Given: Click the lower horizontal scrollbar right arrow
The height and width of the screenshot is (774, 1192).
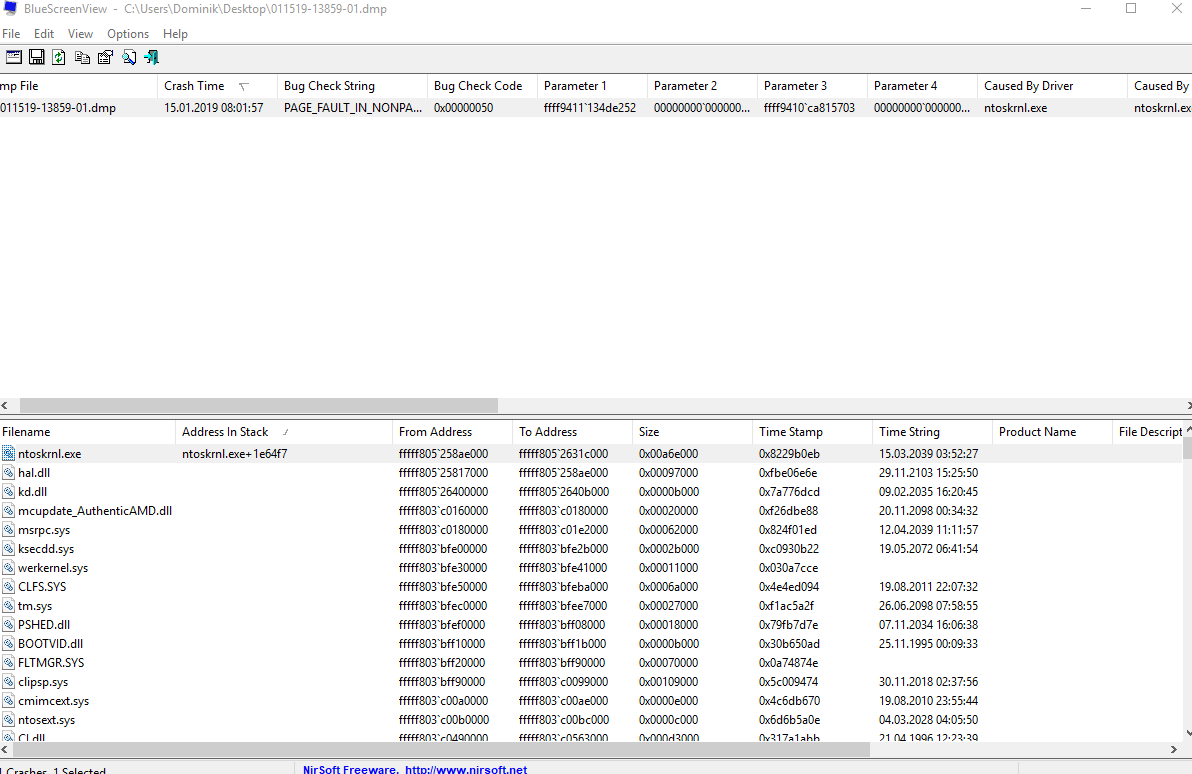Looking at the screenshot, I should pyautogui.click(x=1174, y=749).
